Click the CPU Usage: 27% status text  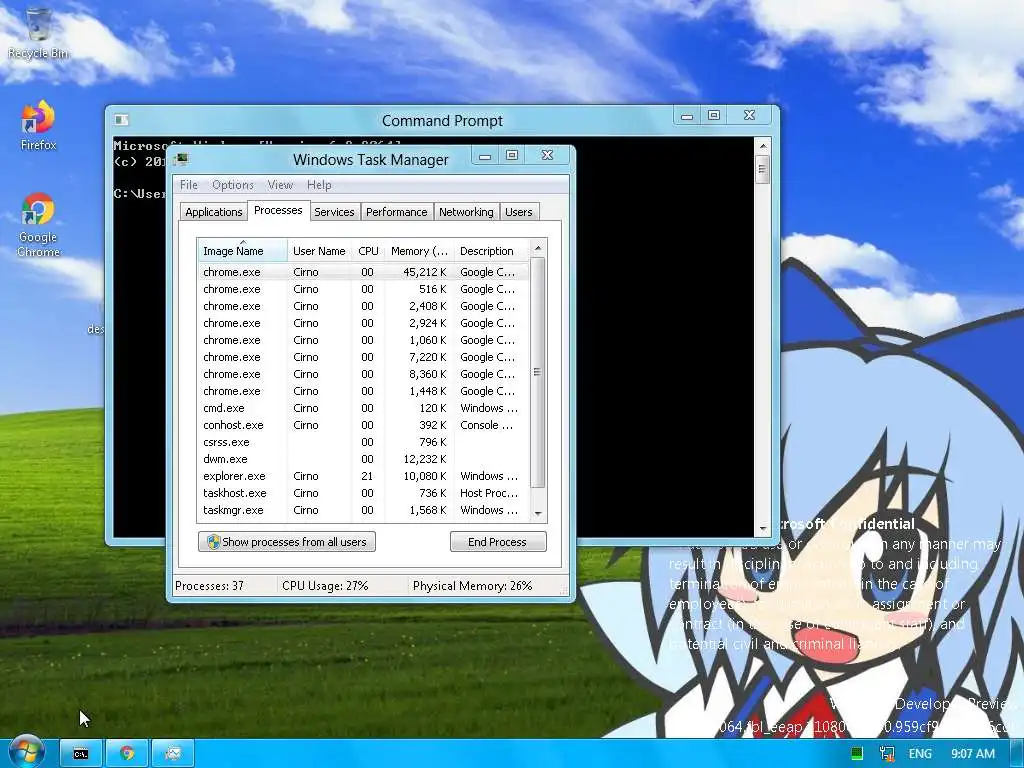click(x=325, y=586)
